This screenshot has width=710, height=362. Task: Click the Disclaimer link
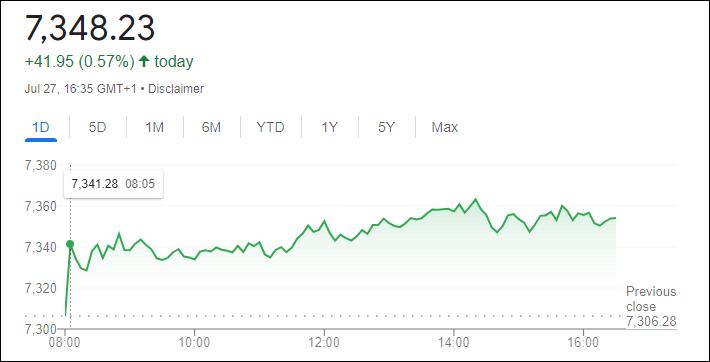176,89
